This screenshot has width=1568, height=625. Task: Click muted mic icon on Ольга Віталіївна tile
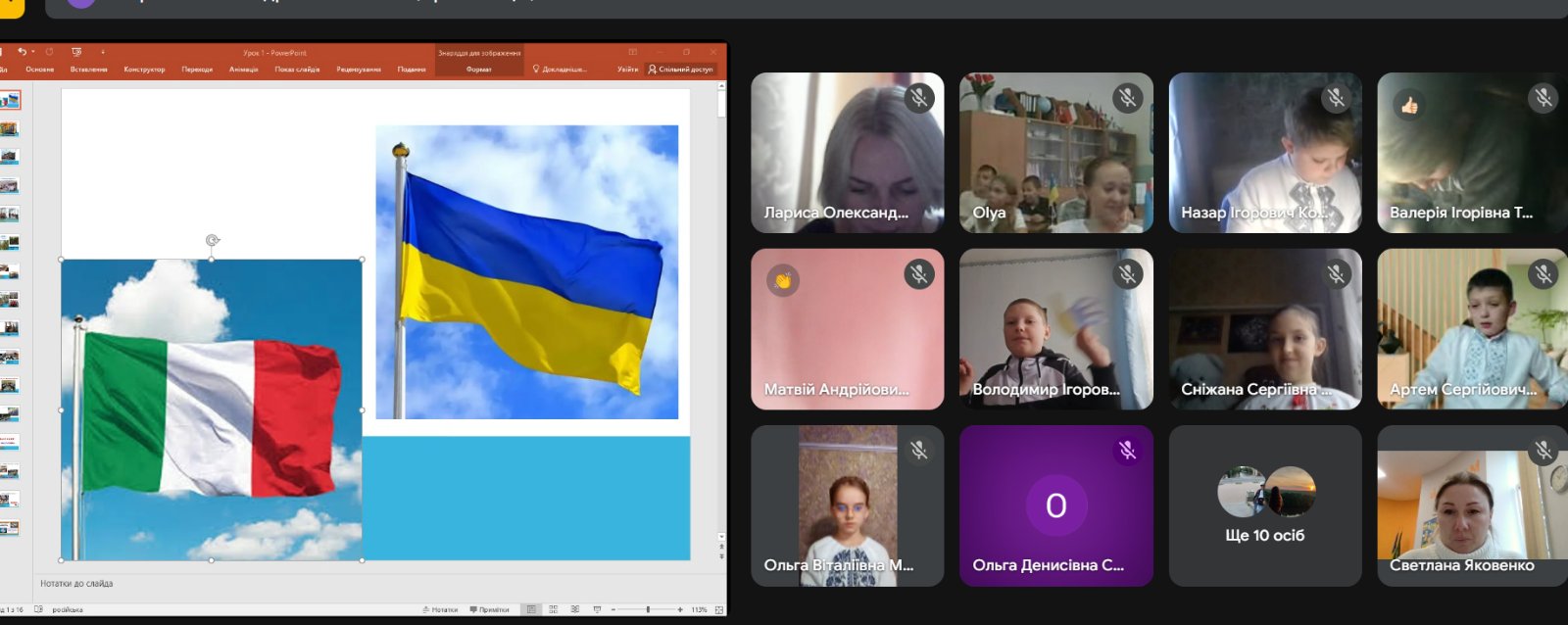pos(918,451)
